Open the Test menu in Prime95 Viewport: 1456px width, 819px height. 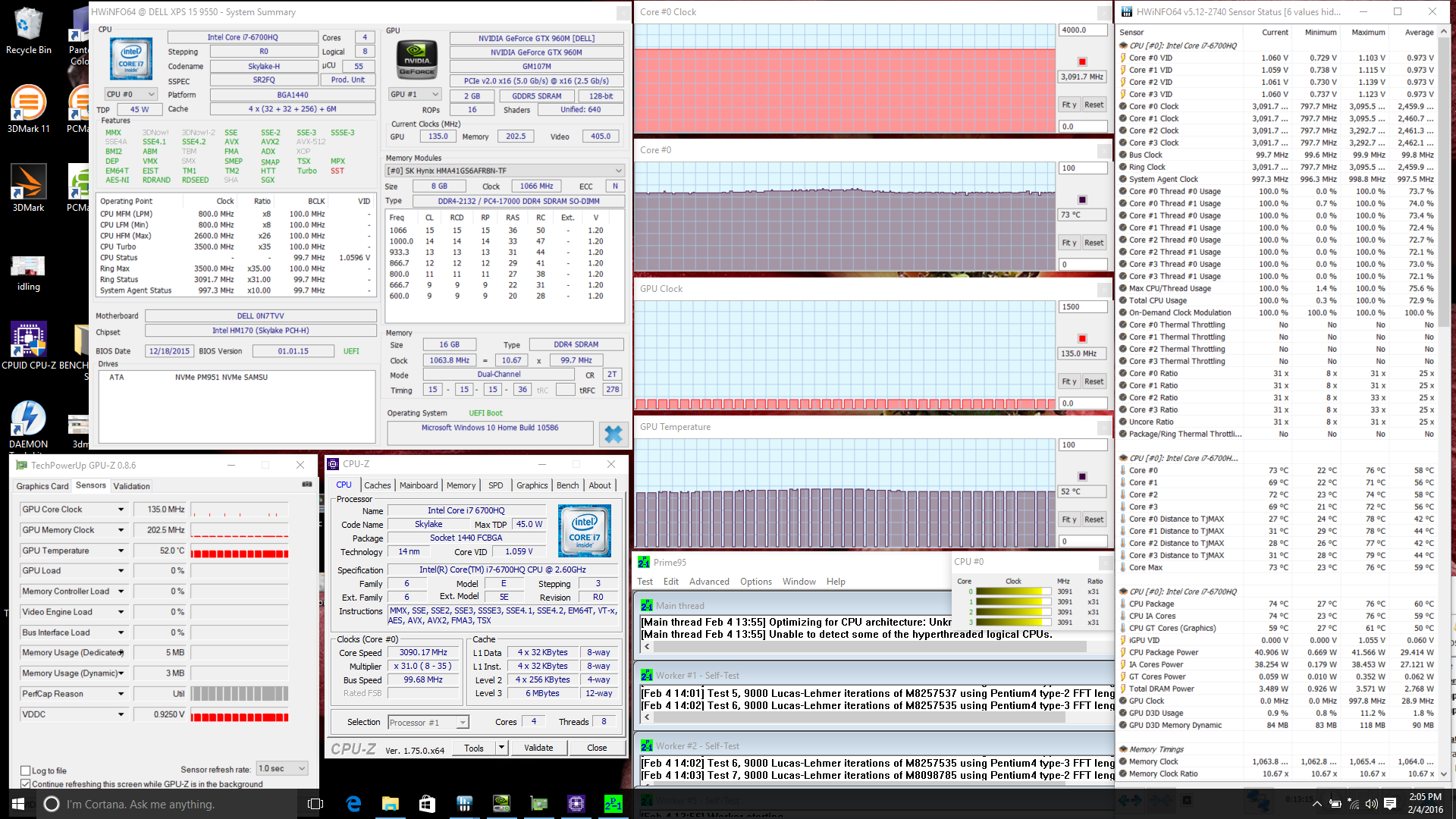tap(645, 582)
